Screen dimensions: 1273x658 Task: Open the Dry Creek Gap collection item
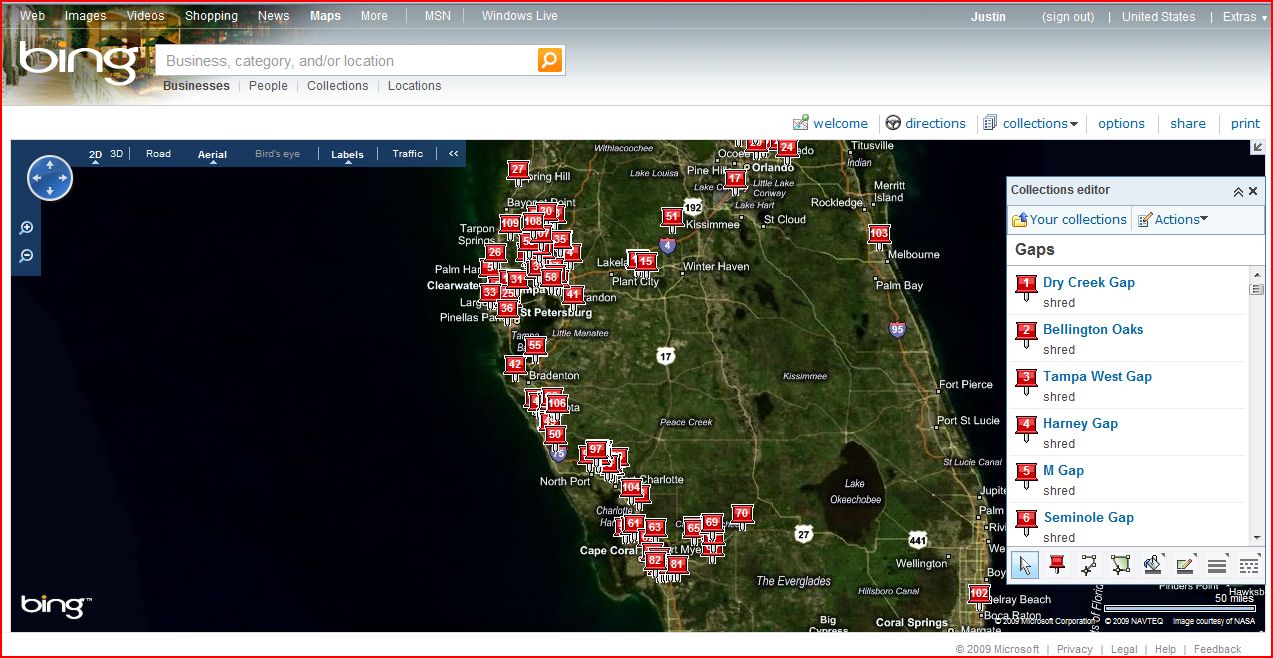point(1088,282)
